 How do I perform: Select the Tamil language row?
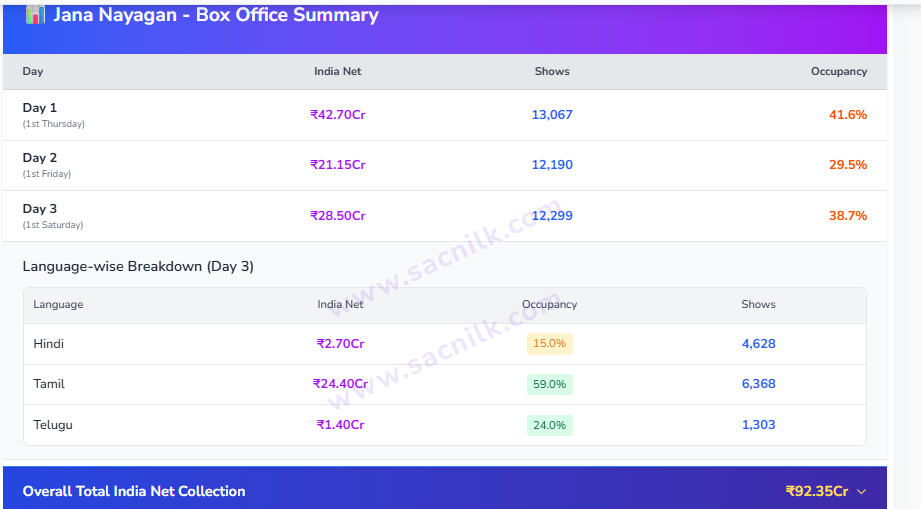click(x=445, y=384)
